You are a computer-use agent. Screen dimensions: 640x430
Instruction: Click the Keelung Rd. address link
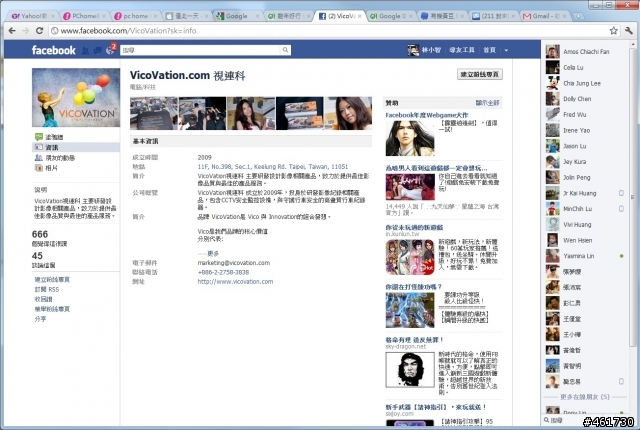[273, 166]
